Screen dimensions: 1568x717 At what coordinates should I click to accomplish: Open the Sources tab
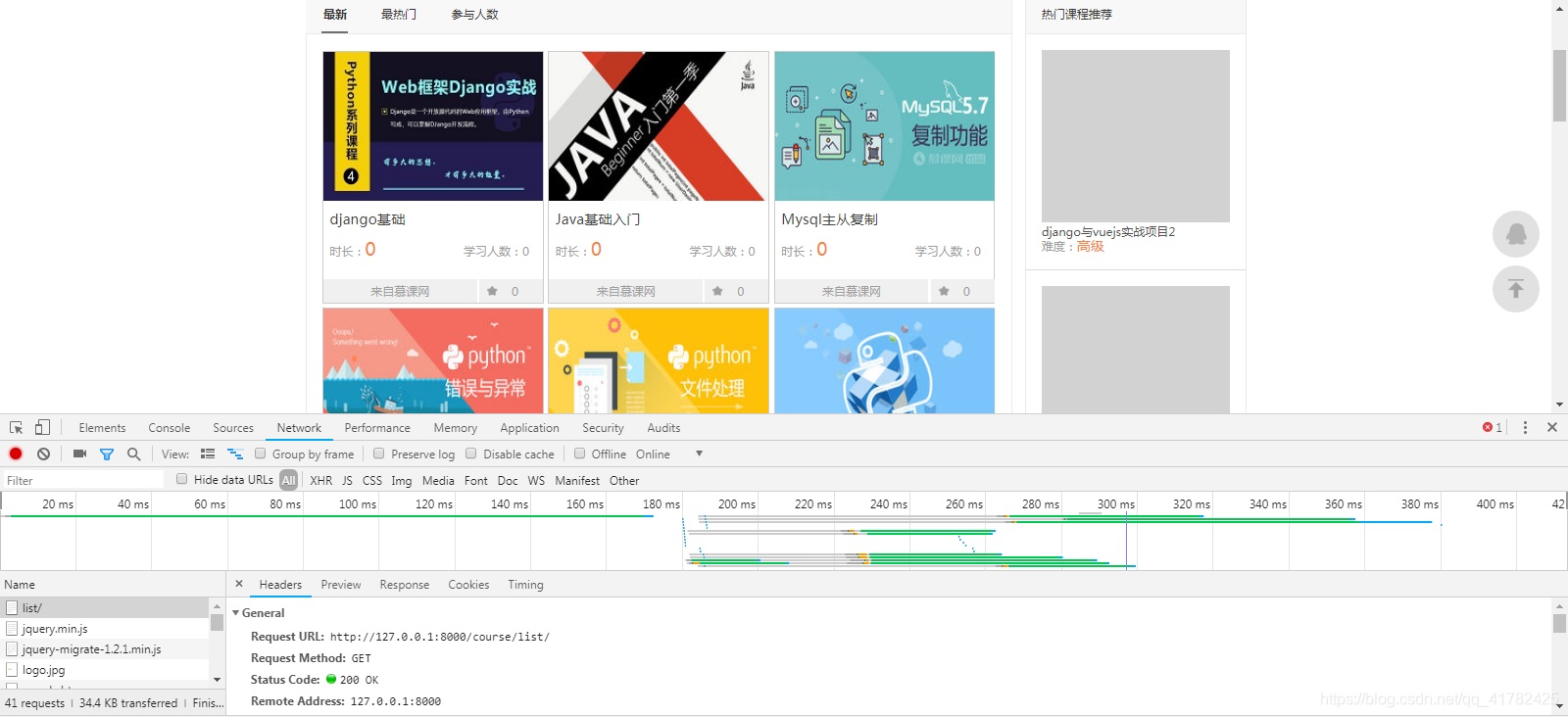click(233, 428)
